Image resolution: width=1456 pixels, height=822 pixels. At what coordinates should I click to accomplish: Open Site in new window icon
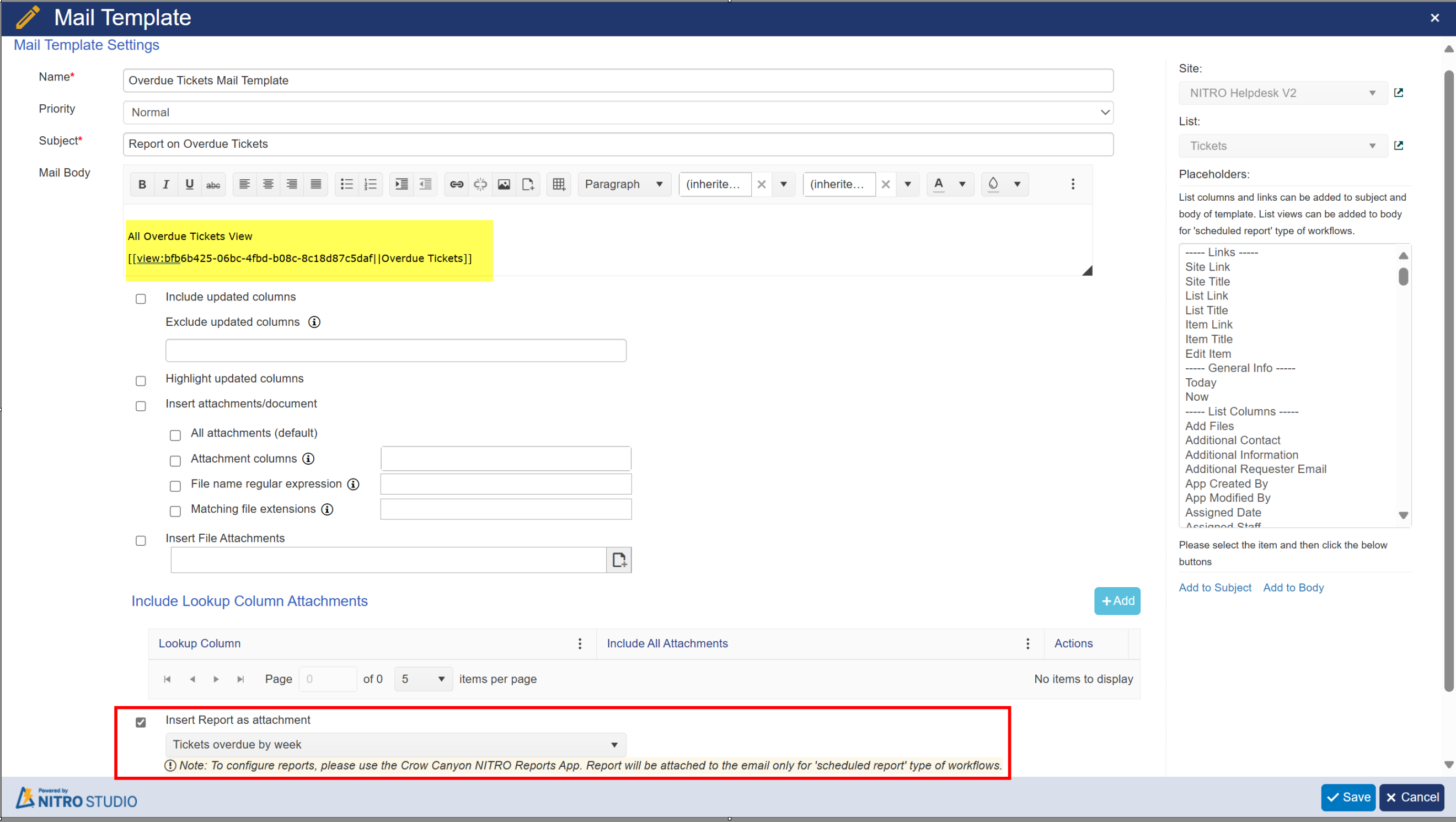[x=1398, y=93]
